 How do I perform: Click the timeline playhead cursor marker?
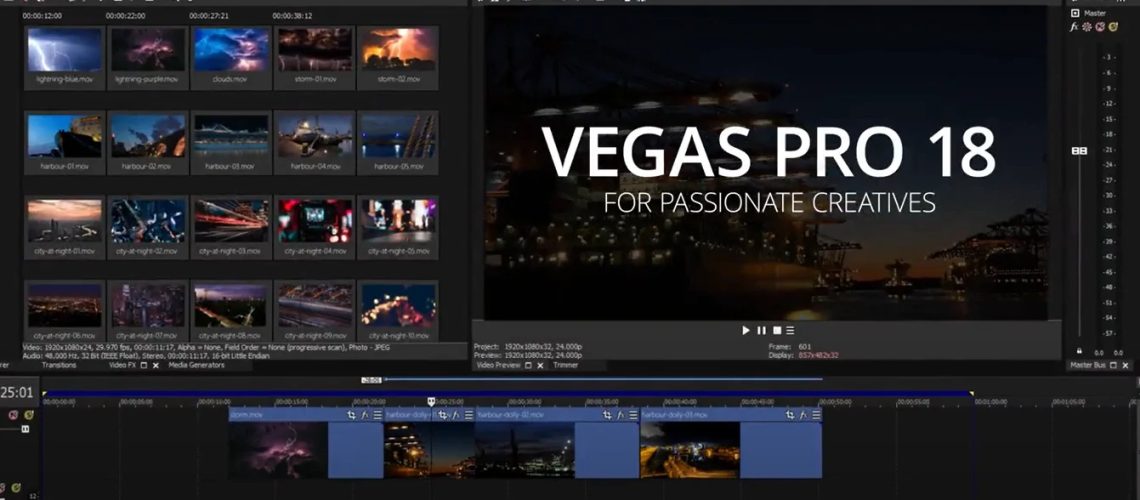tap(431, 401)
